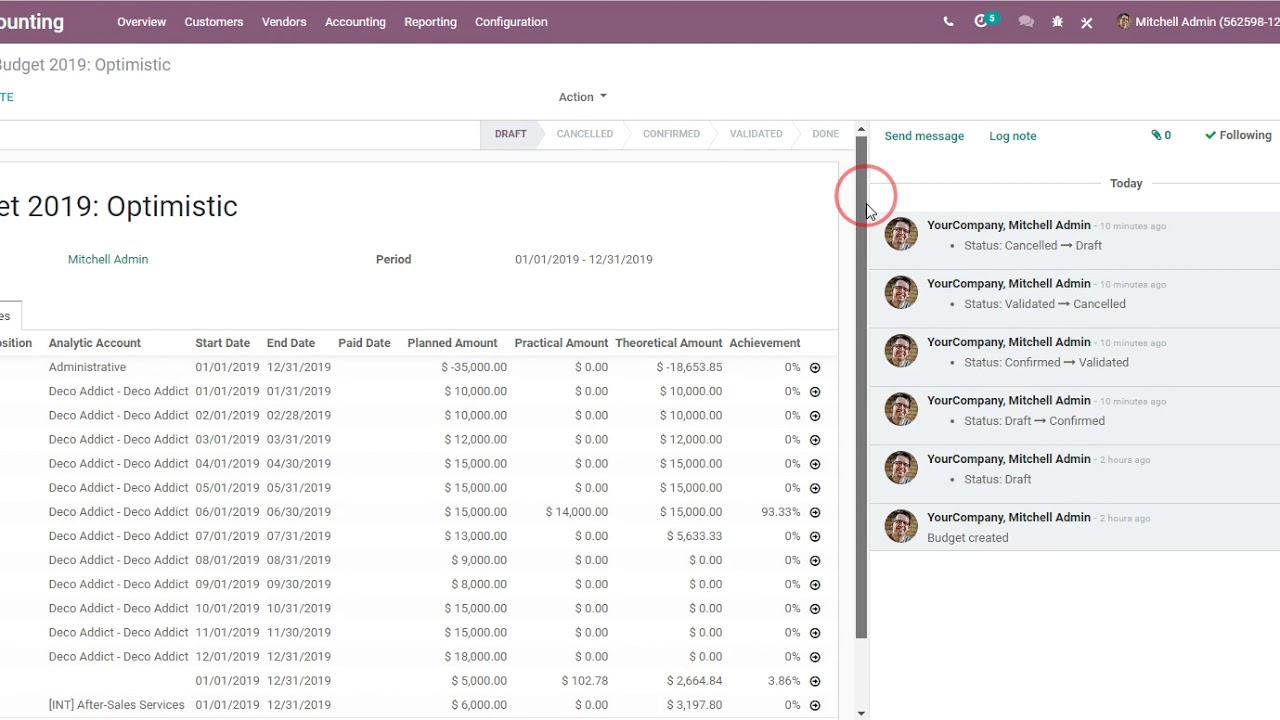Open entries icon for 01/31/2019 Deco Addict row
The height and width of the screenshot is (720, 1280).
[815, 391]
